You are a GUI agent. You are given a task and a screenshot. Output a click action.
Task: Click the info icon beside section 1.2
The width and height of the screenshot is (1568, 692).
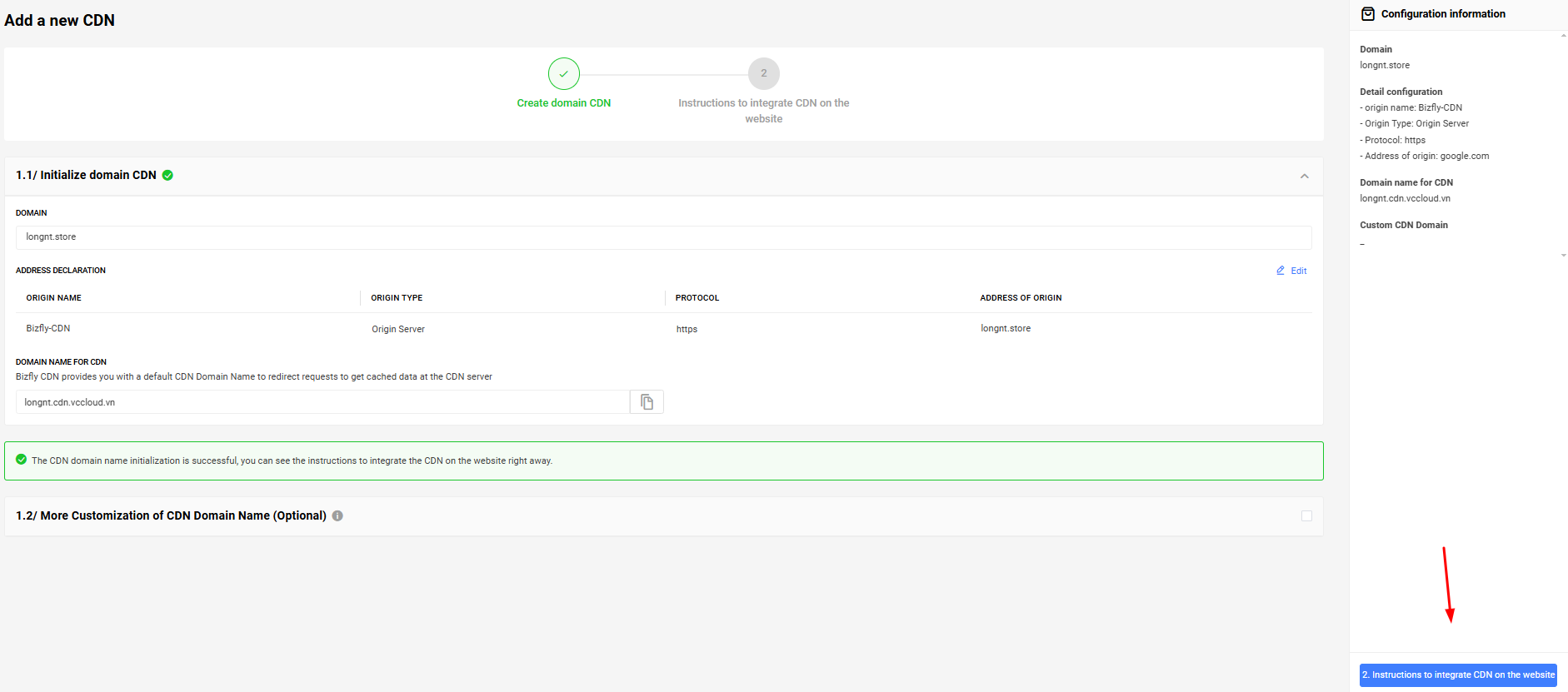(x=337, y=515)
